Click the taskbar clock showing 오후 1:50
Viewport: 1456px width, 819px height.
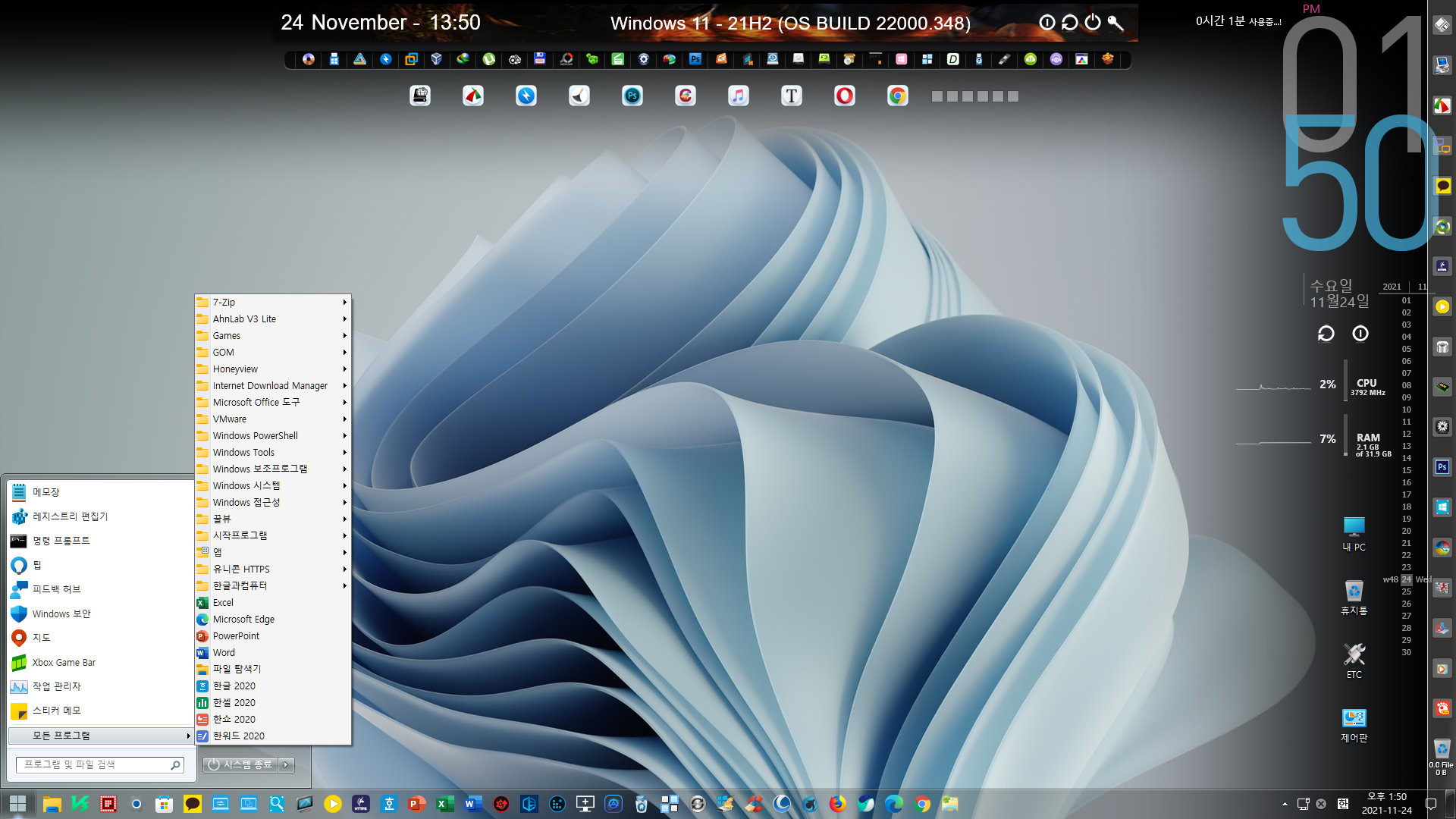pos(1386,804)
